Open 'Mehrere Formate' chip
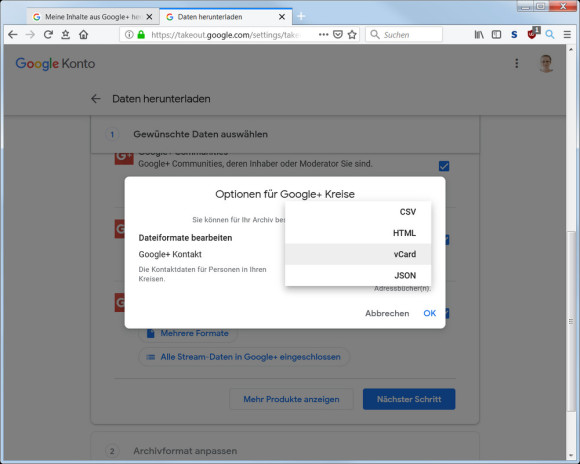The height and width of the screenshot is (464, 580). pos(188,333)
